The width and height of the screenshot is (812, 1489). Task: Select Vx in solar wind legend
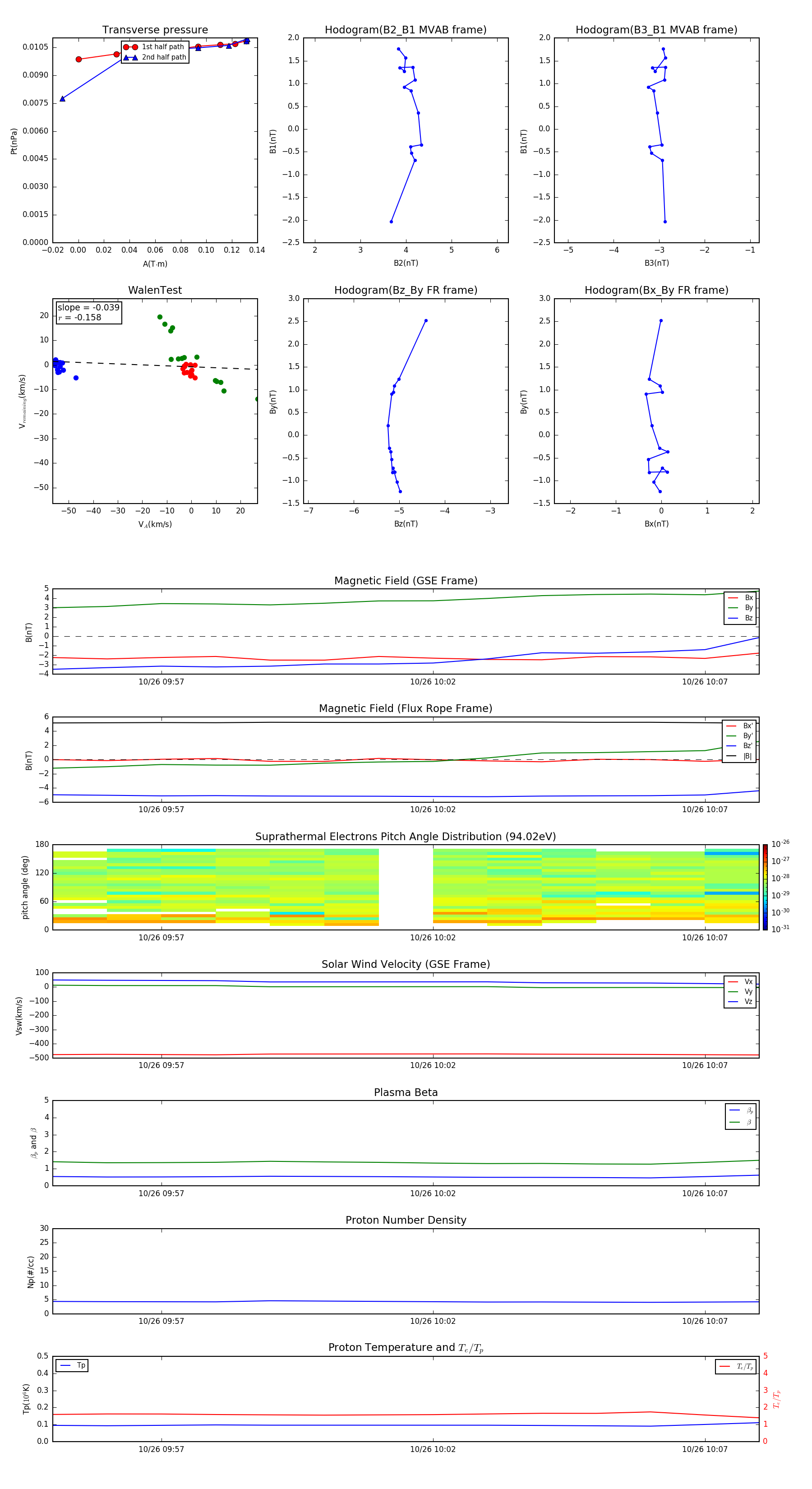point(740,981)
